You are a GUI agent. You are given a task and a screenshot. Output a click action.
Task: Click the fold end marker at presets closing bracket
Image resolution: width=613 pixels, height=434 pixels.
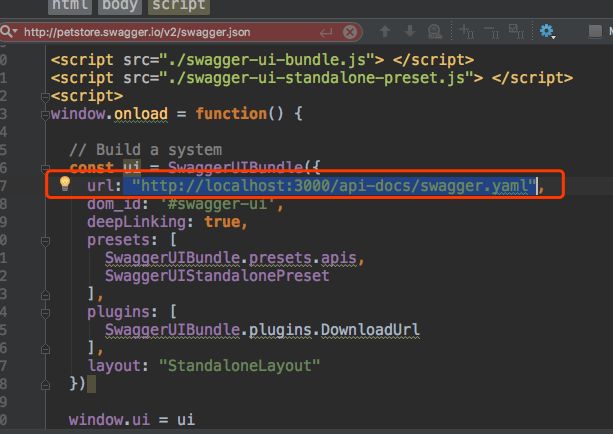45,295
